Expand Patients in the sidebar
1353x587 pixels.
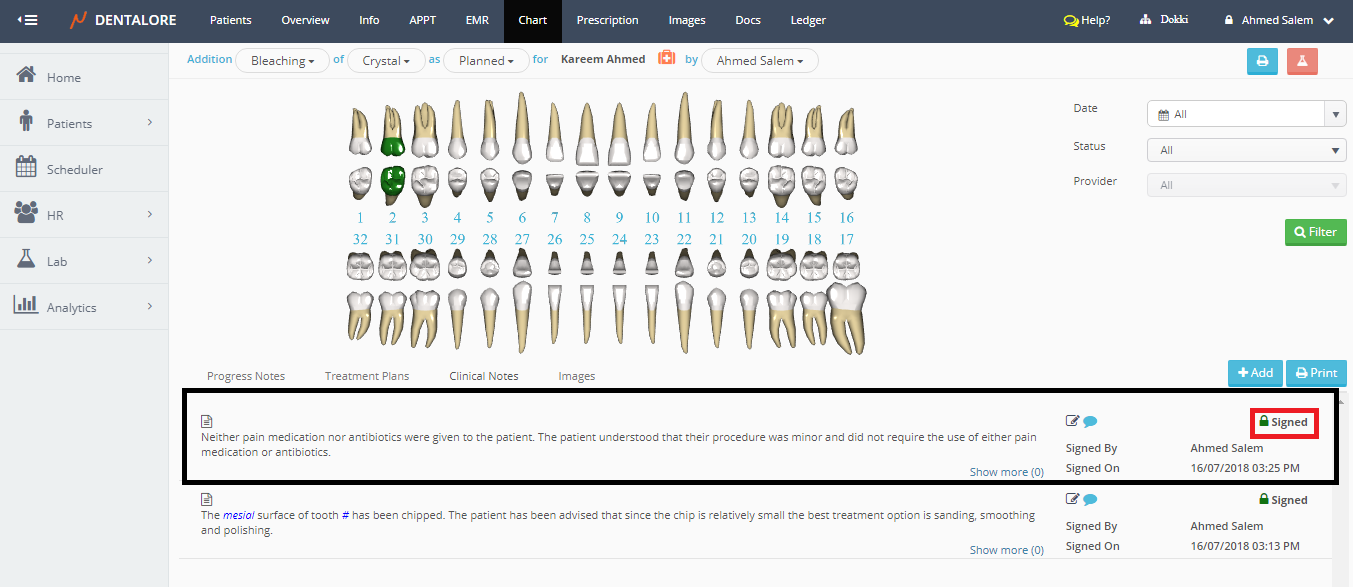(x=84, y=123)
